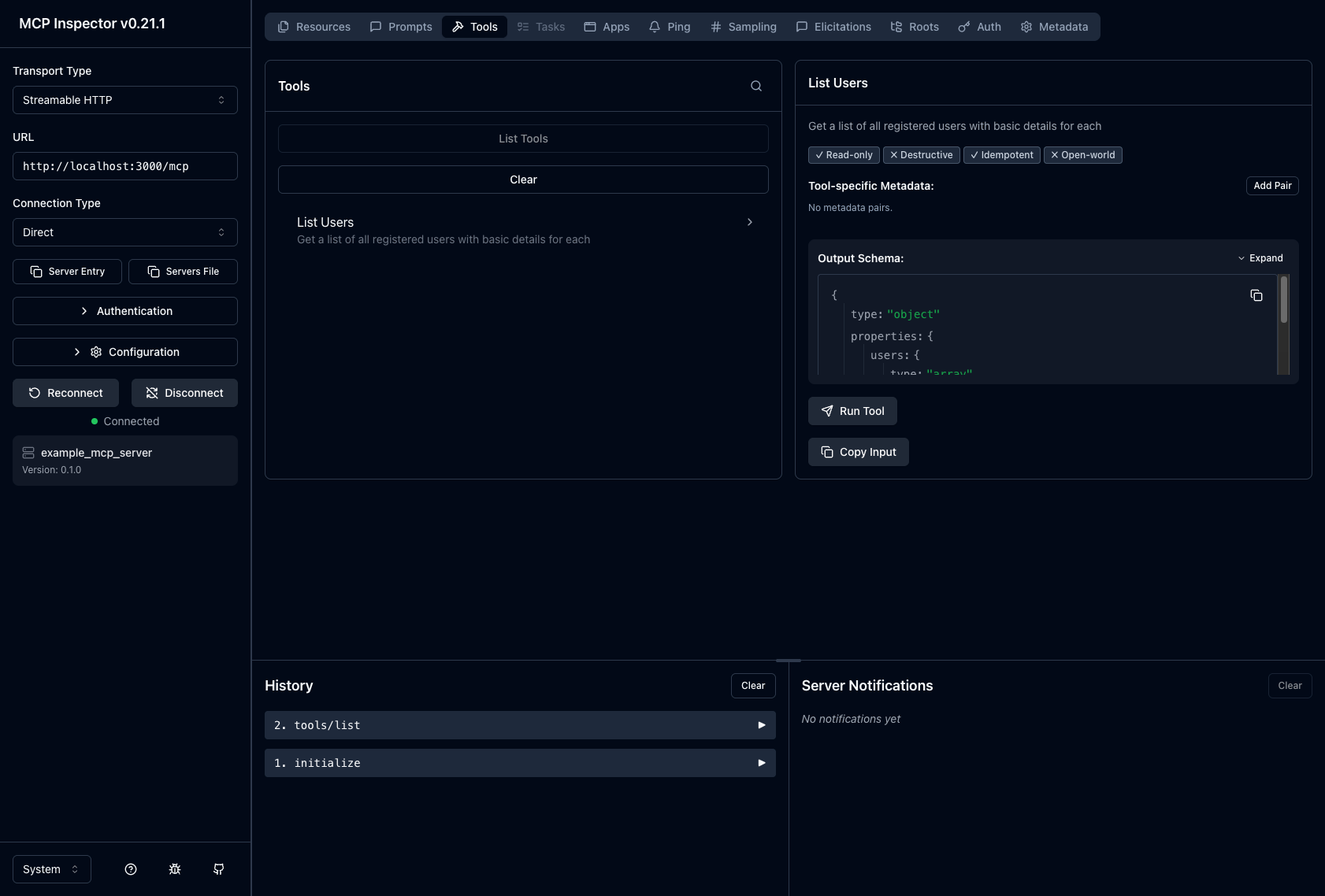This screenshot has width=1325, height=896.
Task: Toggle the Destructive badge for List Users
Action: tap(921, 154)
